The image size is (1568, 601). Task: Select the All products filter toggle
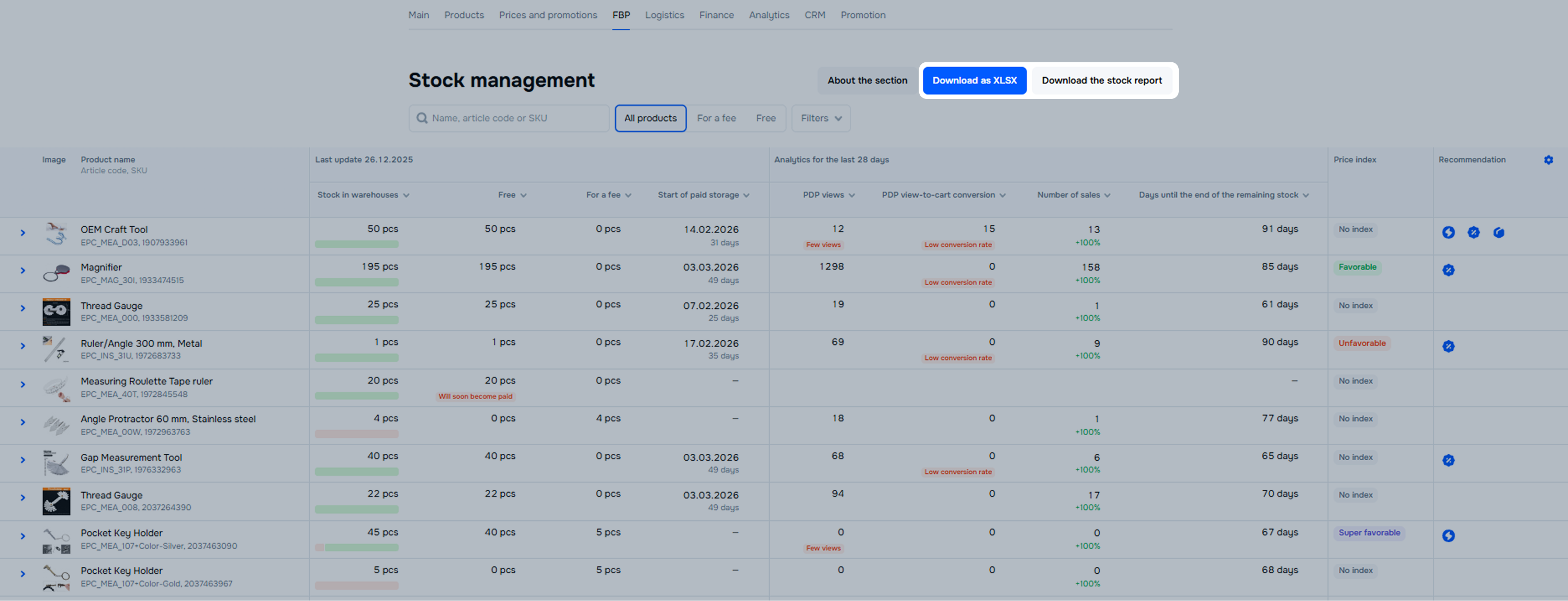click(650, 118)
